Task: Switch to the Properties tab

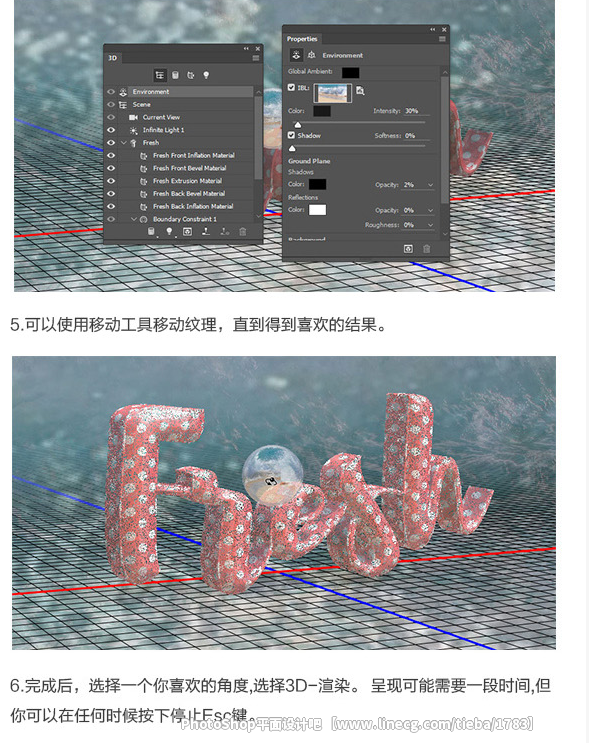Action: (x=302, y=39)
